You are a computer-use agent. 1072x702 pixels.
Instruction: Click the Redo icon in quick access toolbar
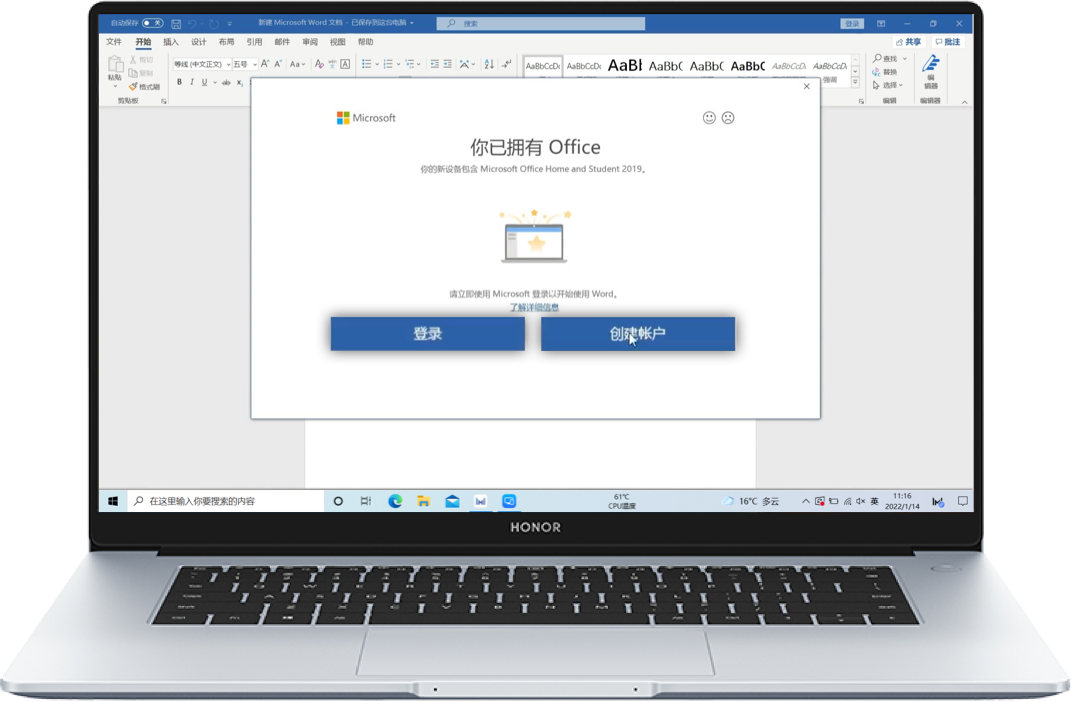click(213, 23)
